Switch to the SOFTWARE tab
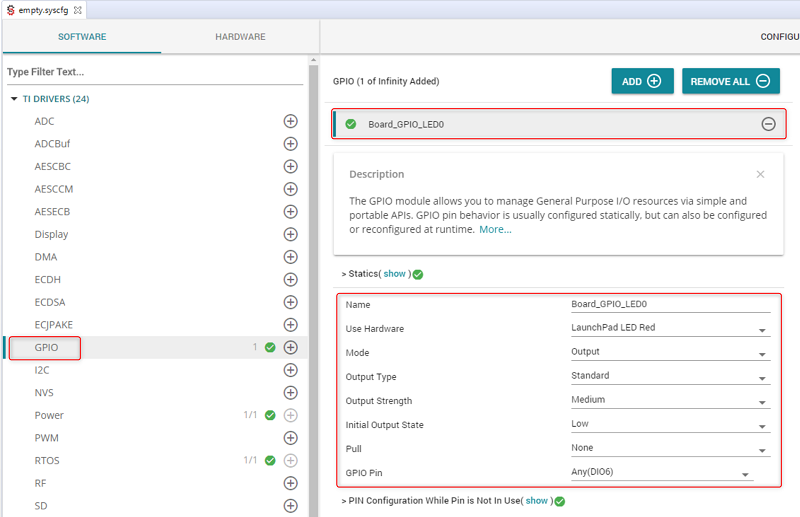Viewport: 800px width, 517px height. click(x=81, y=37)
